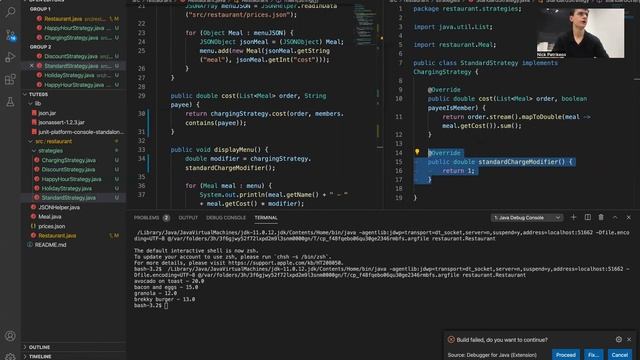
Task: Open json.jar in lib folder
Action: 73,113
